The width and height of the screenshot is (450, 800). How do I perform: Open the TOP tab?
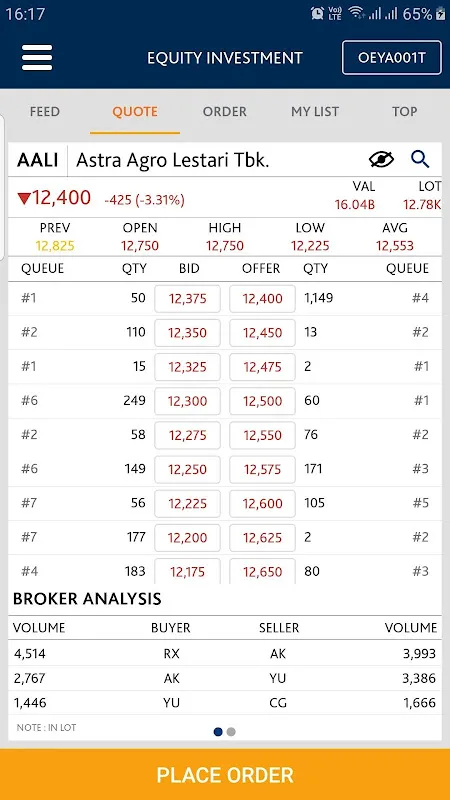[405, 112]
